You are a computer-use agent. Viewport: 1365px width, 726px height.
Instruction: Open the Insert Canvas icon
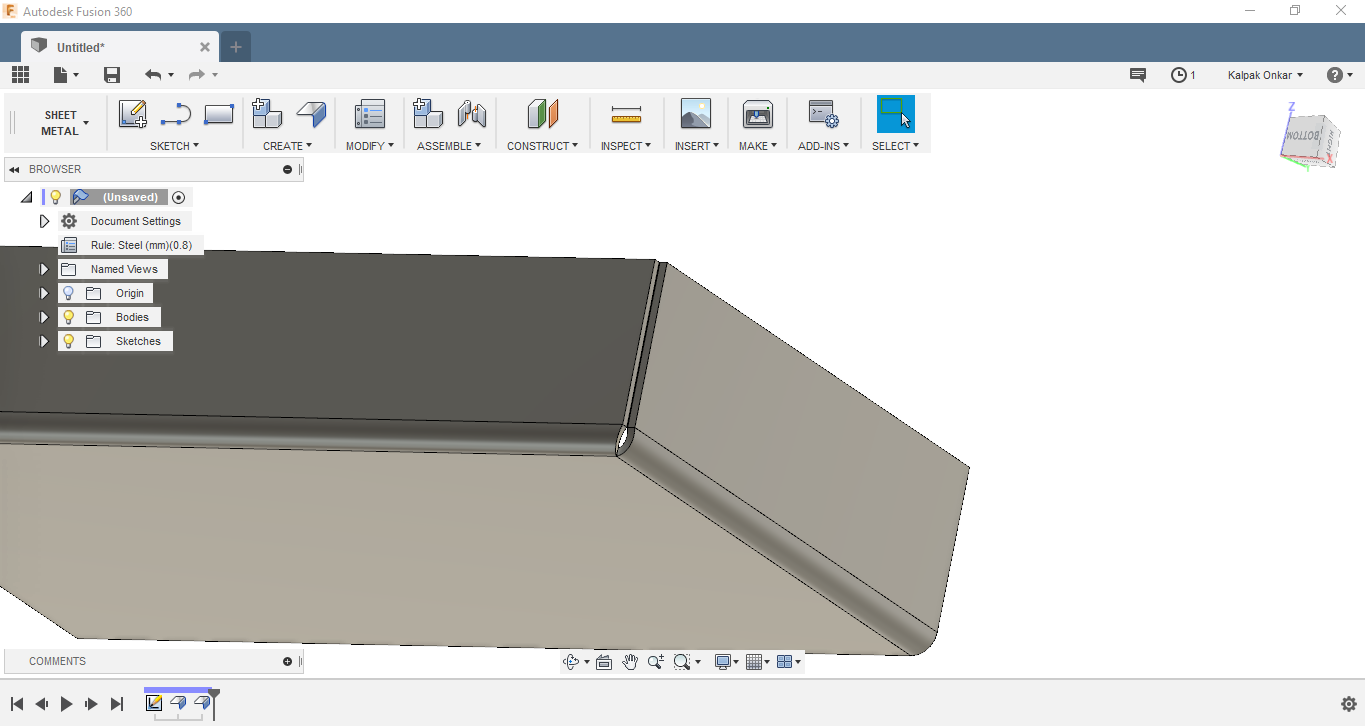point(696,113)
